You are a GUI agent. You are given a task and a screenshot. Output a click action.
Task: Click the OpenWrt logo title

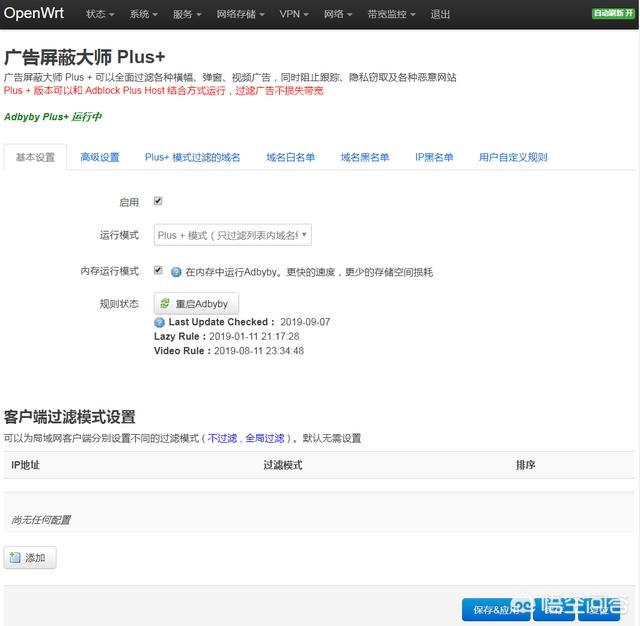tap(33, 13)
